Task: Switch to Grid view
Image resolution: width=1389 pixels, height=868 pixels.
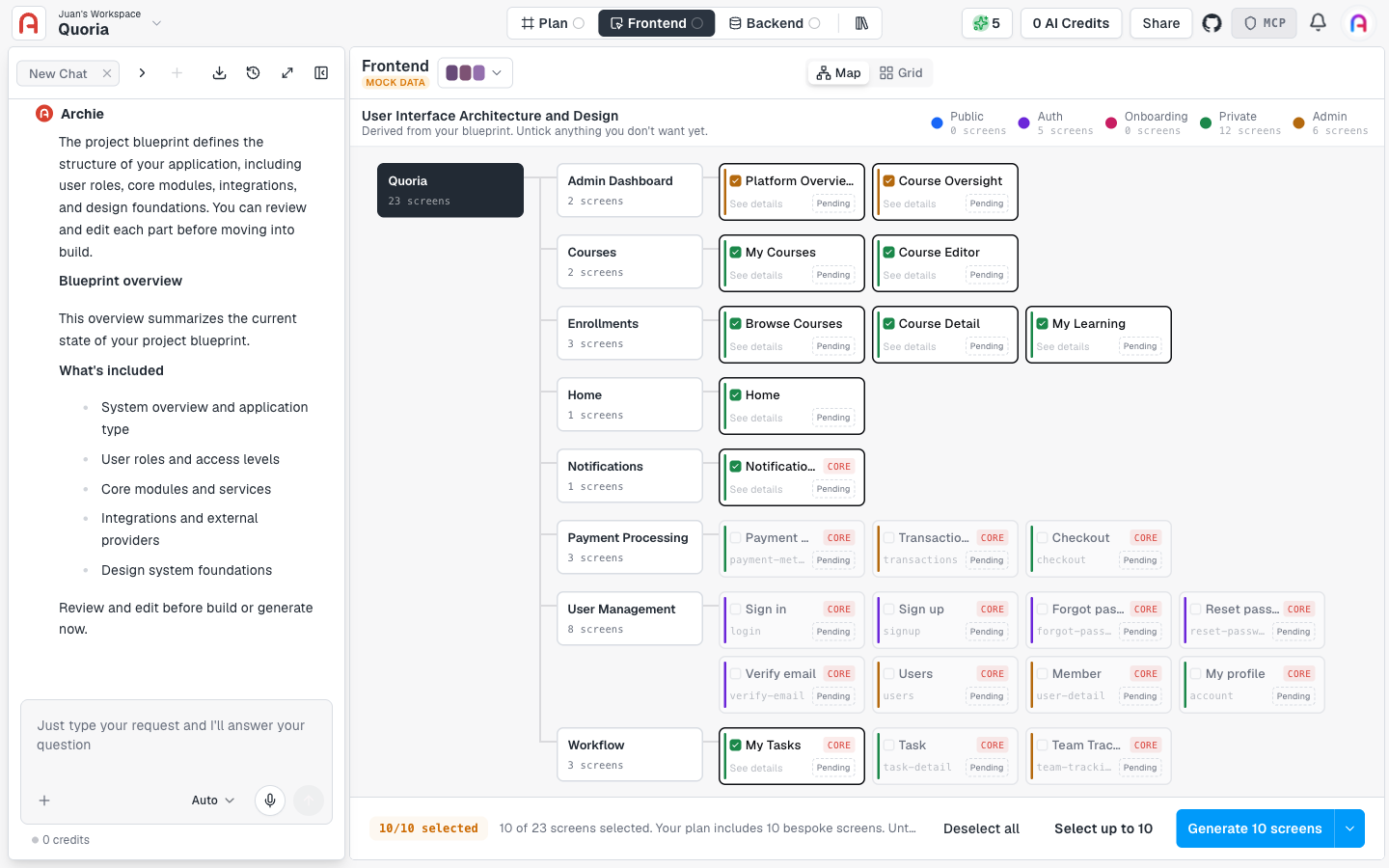Action: [x=901, y=73]
